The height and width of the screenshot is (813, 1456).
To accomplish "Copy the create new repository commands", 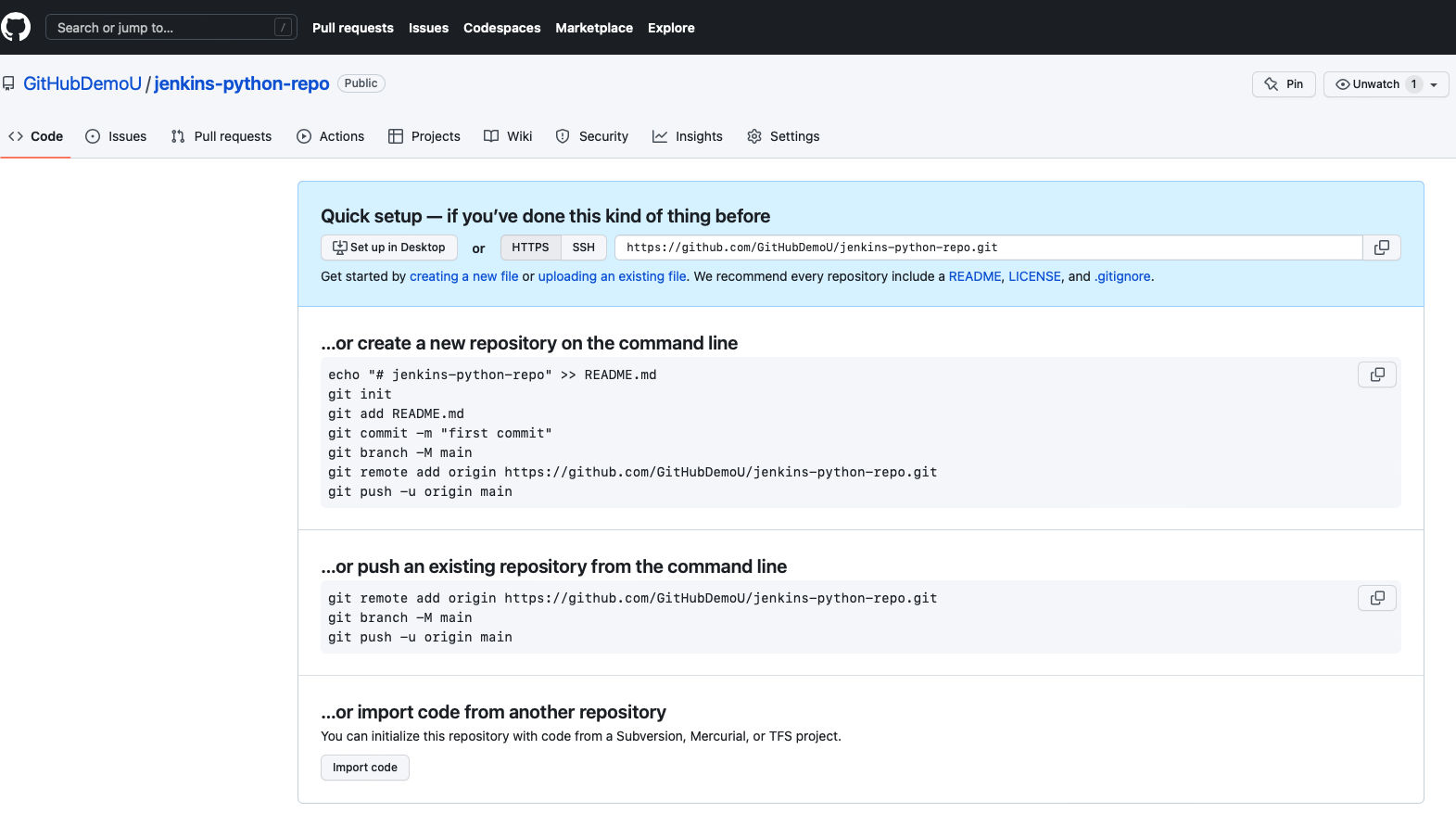I will pyautogui.click(x=1377, y=375).
